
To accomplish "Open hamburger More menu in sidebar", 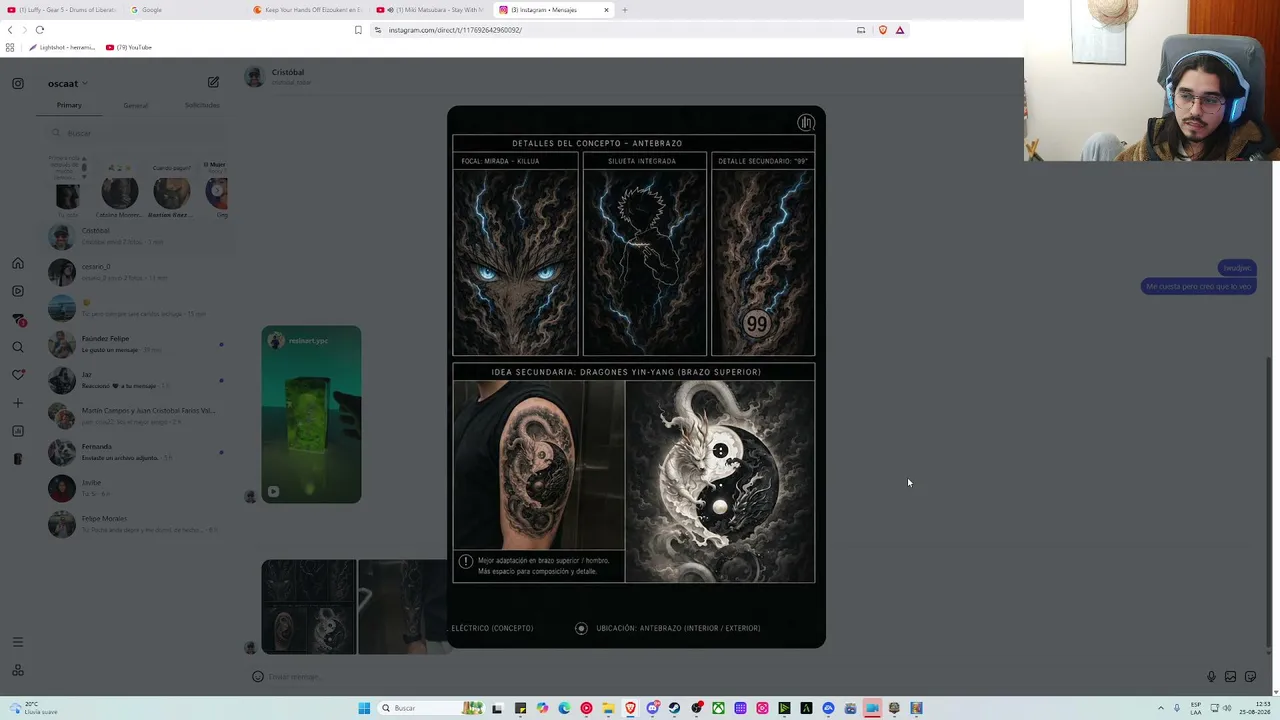I will (18, 642).
